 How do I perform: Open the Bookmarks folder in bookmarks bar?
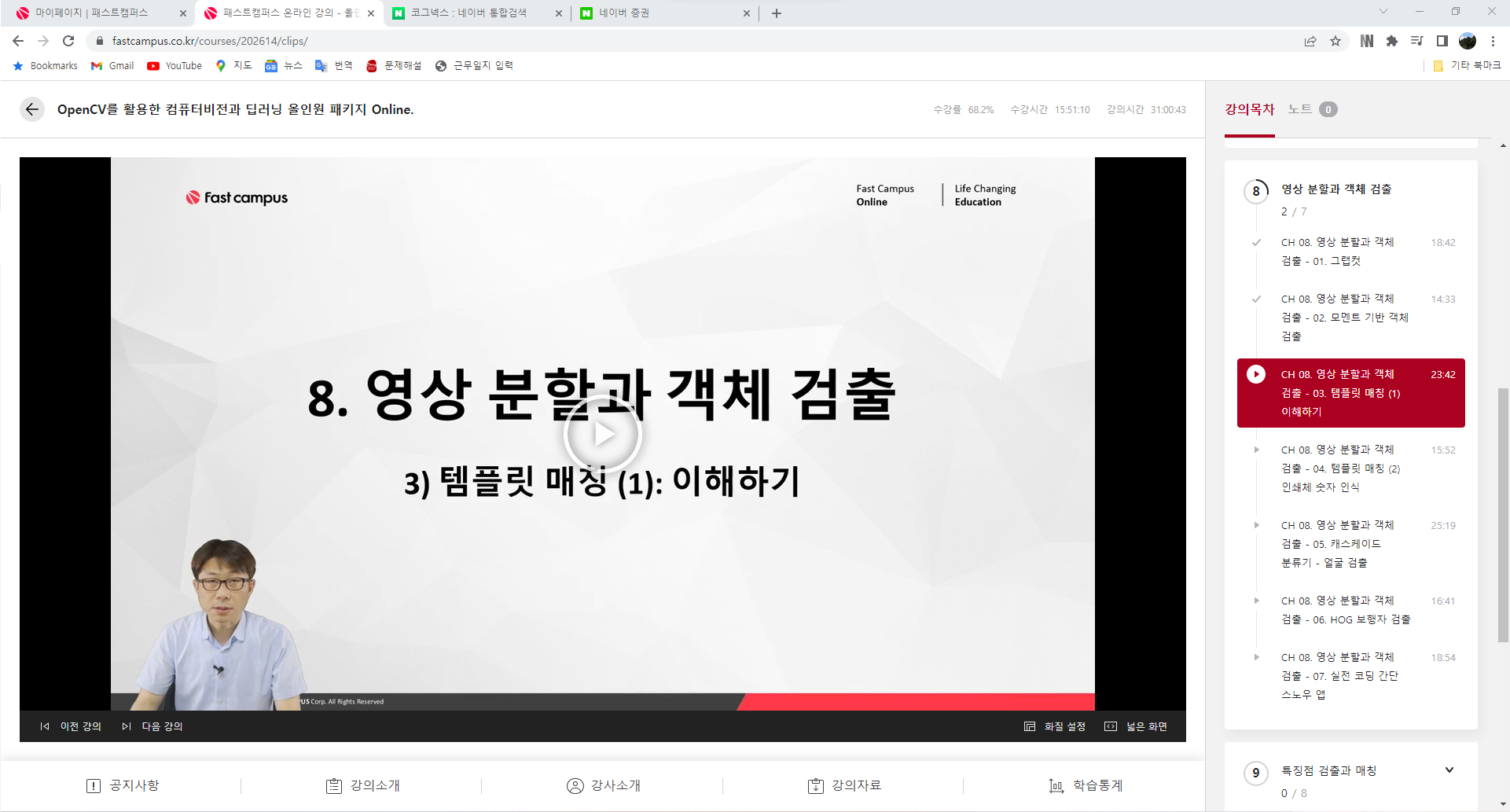pyautogui.click(x=46, y=66)
